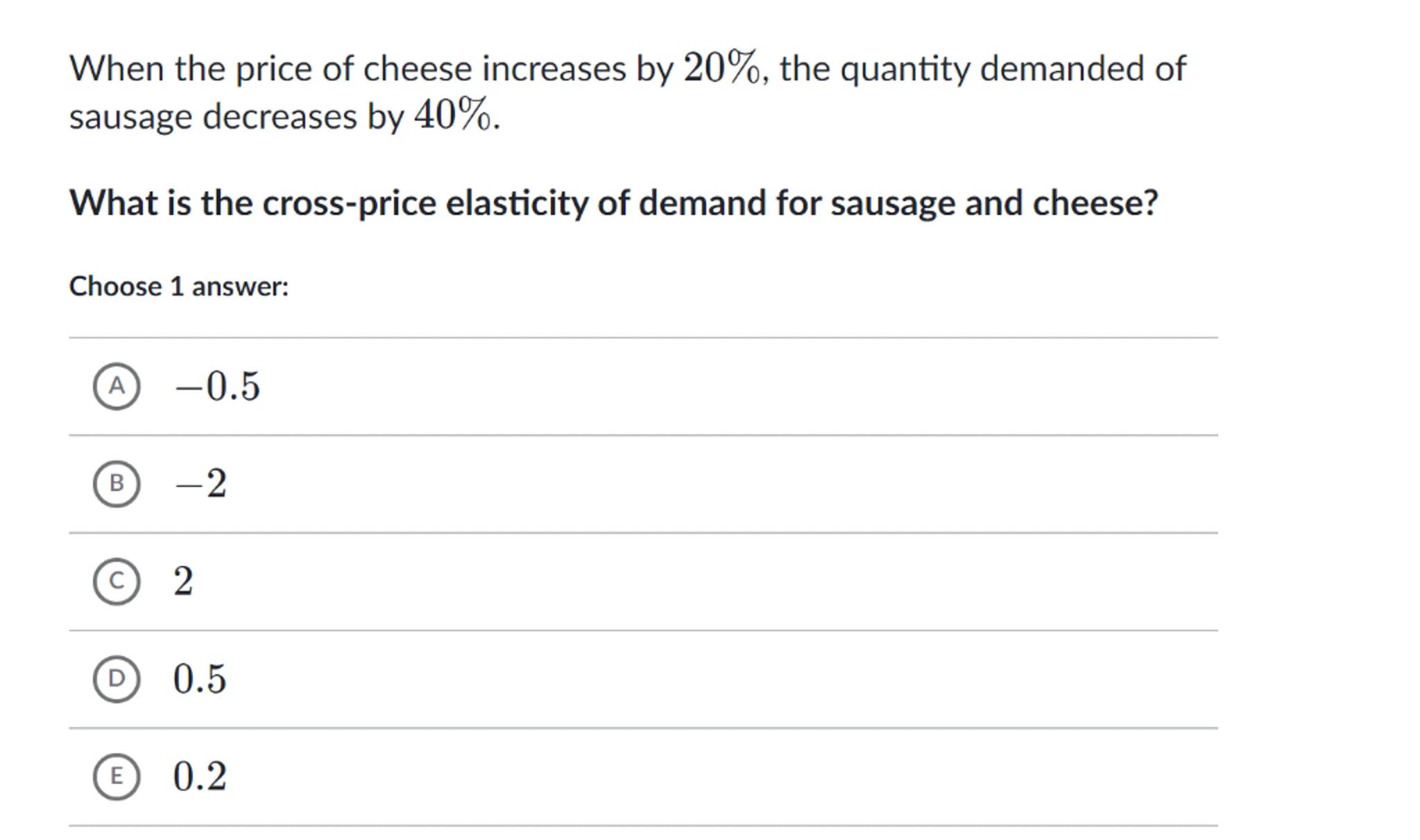Viewport: 1420px width, 840px height.
Task: Choose the circle labeled C
Action: click(x=117, y=581)
